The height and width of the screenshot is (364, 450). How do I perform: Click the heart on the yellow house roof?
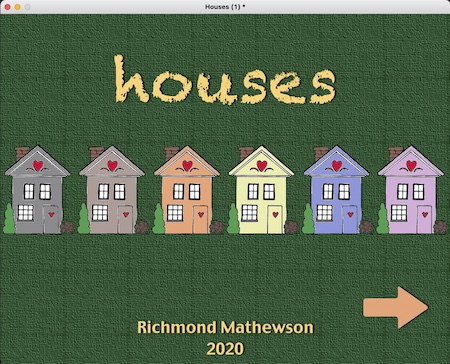coord(262,165)
